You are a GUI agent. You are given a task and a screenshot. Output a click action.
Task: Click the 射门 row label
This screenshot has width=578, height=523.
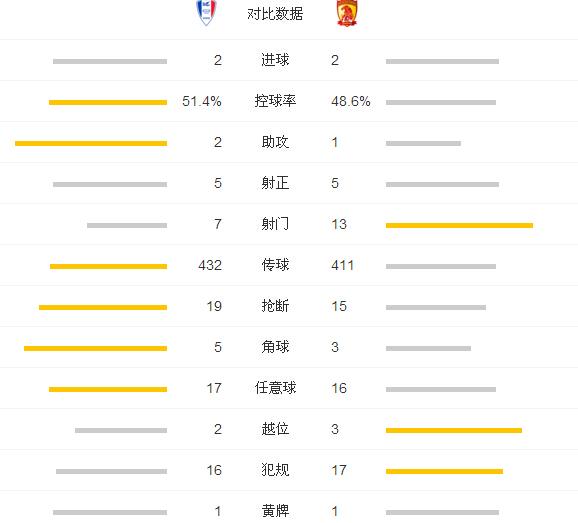coord(275,224)
